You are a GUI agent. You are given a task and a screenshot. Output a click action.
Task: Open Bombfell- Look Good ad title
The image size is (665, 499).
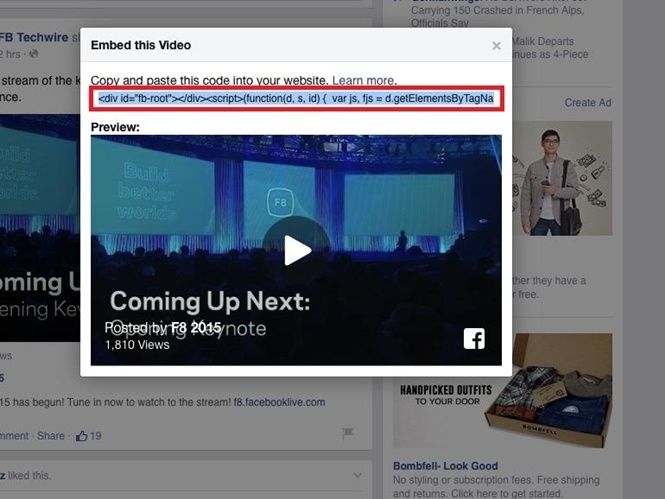click(x=445, y=467)
